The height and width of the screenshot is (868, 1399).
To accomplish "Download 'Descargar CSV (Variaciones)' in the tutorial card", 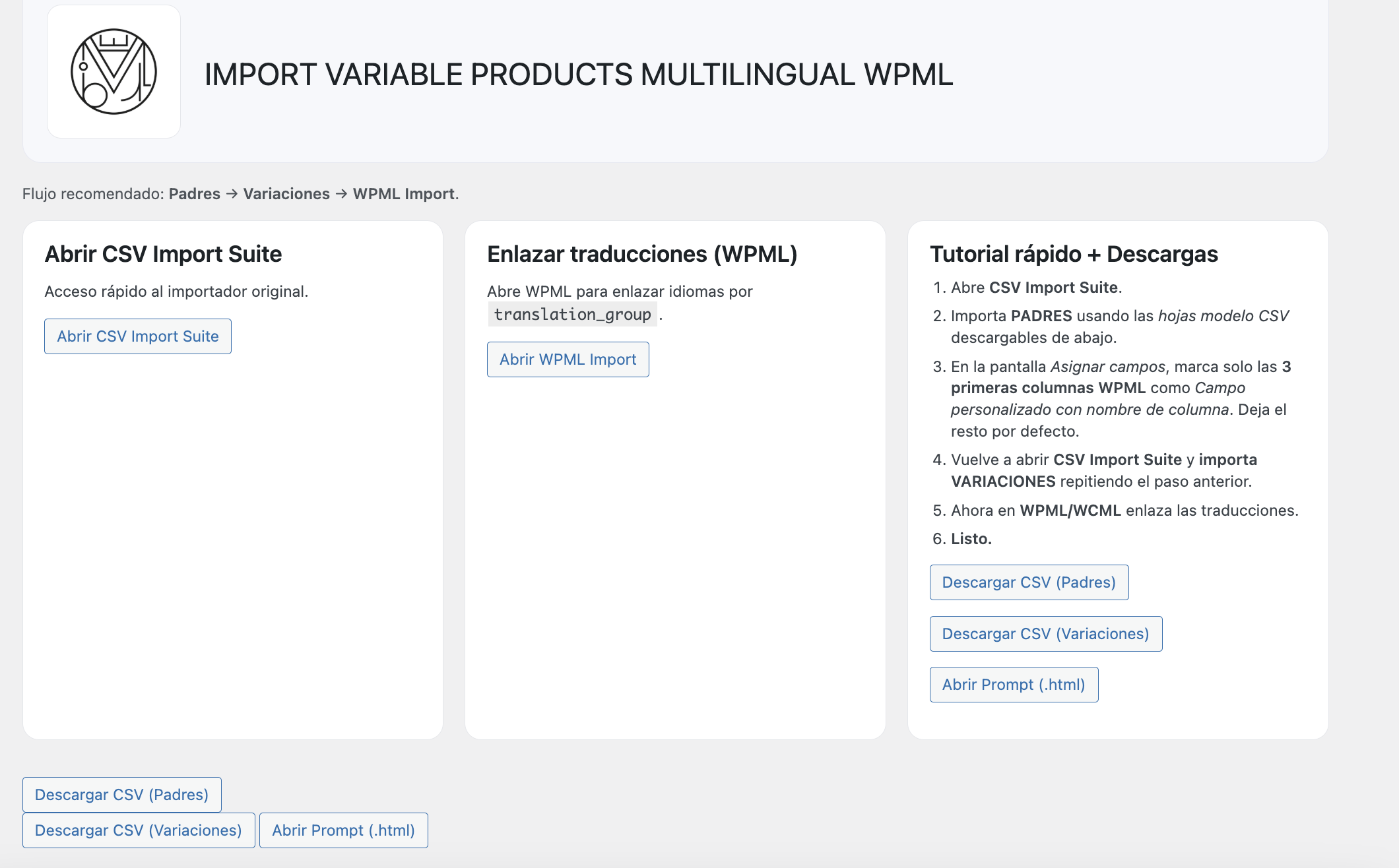I will click(1046, 634).
